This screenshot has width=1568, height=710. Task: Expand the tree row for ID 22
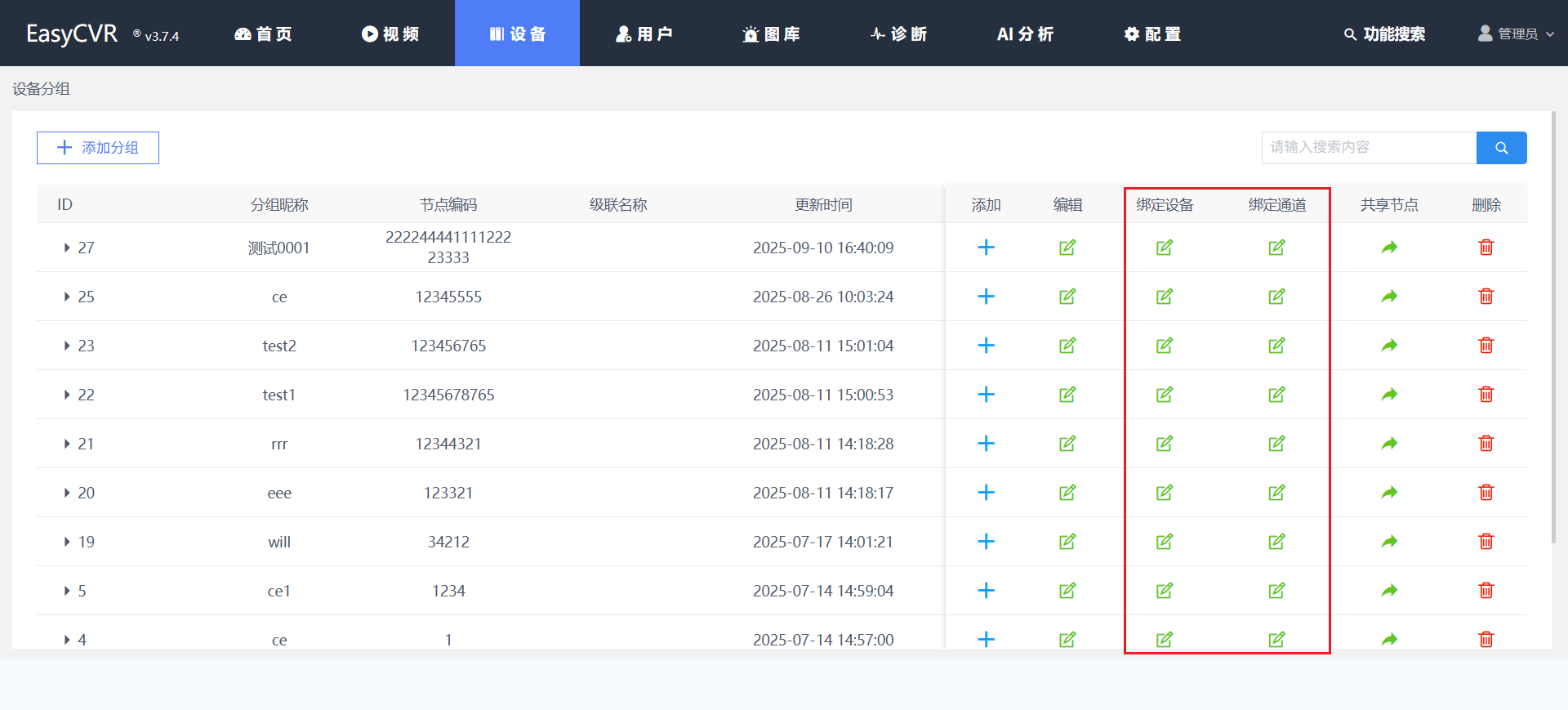[x=67, y=395]
